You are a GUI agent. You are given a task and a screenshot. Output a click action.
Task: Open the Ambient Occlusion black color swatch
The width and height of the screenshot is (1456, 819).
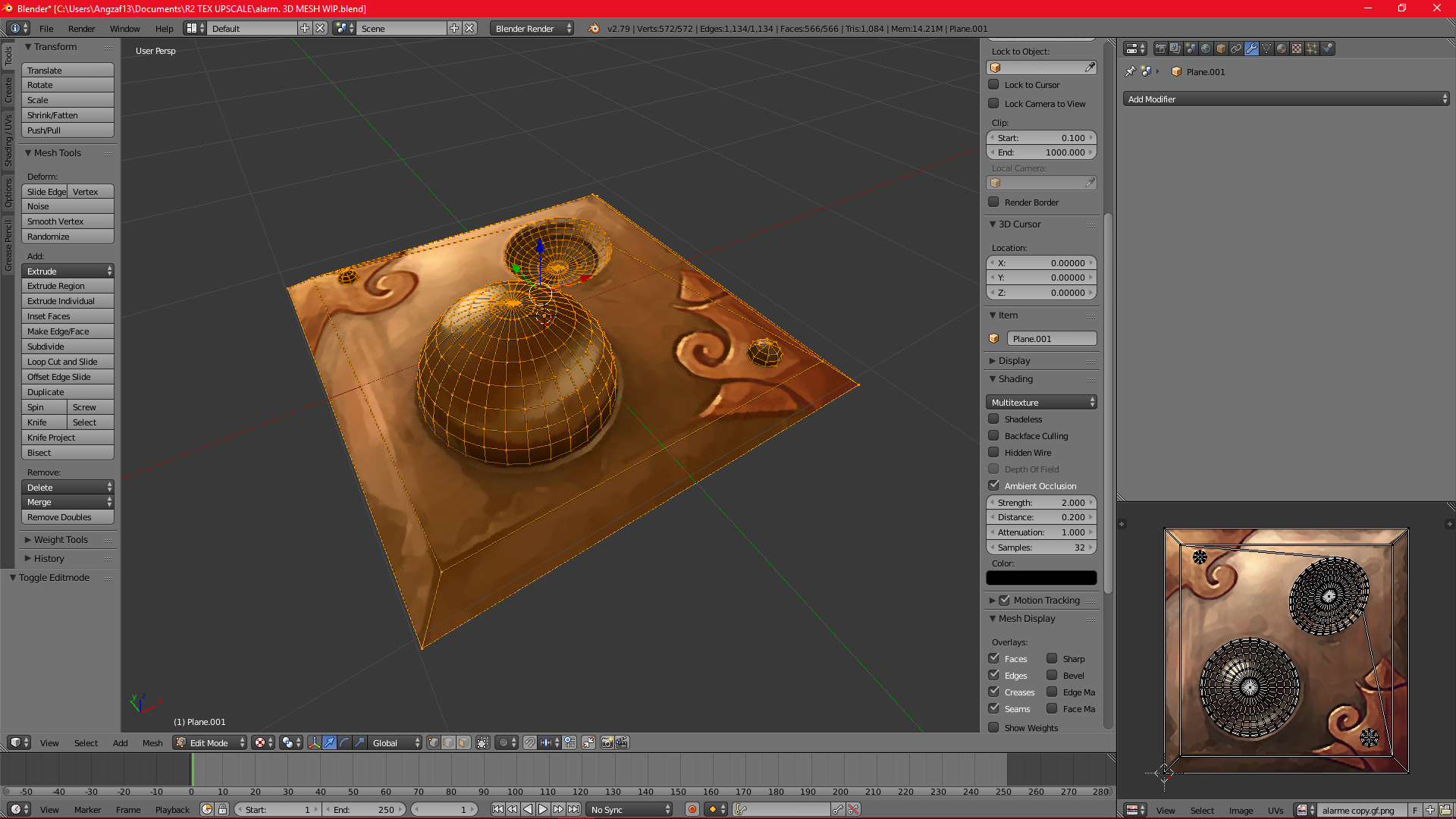pos(1041,578)
